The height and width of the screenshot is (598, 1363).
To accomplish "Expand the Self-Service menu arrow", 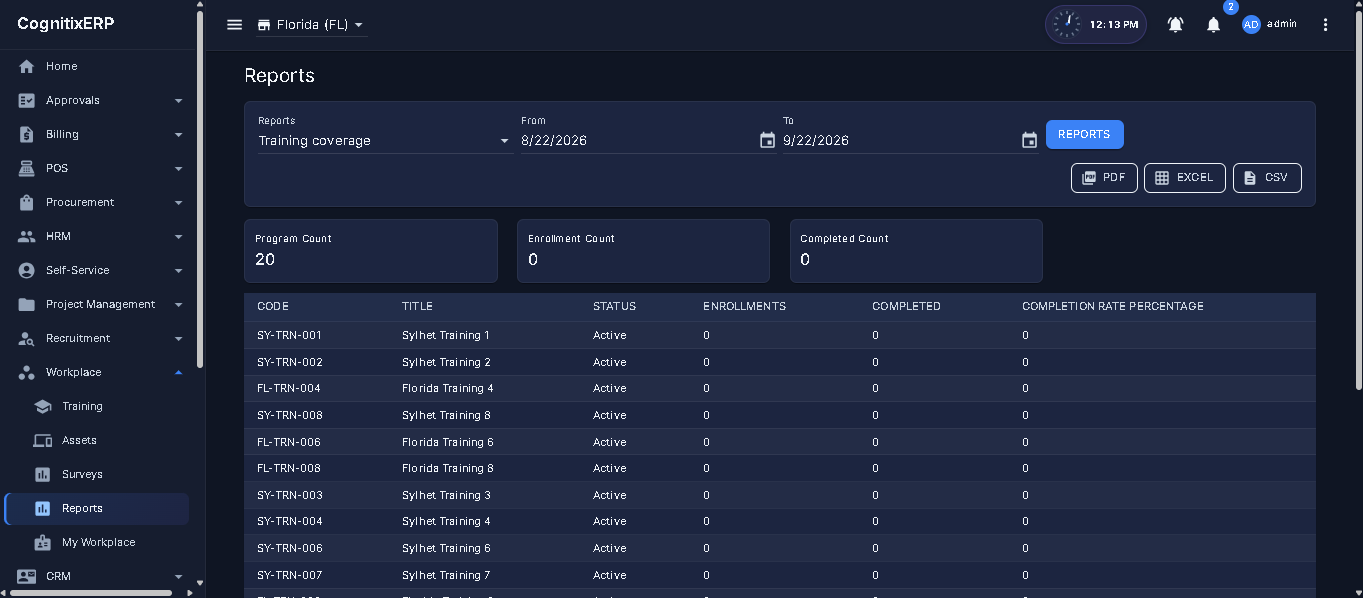I will [x=178, y=271].
